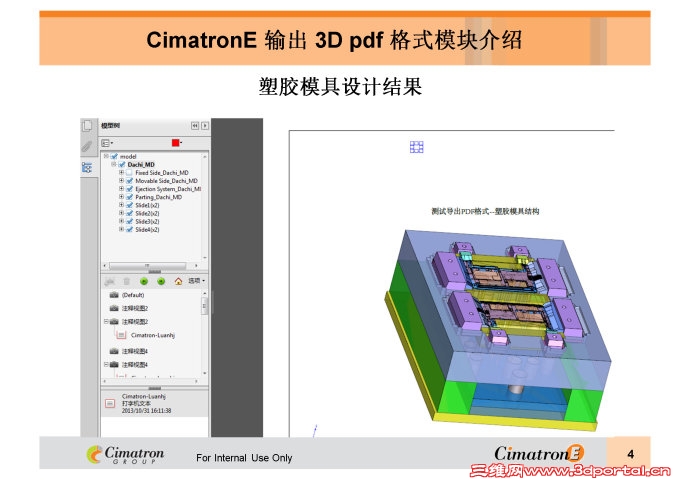
Task: Expand the Slide3(x2) node
Action: (x=121, y=221)
